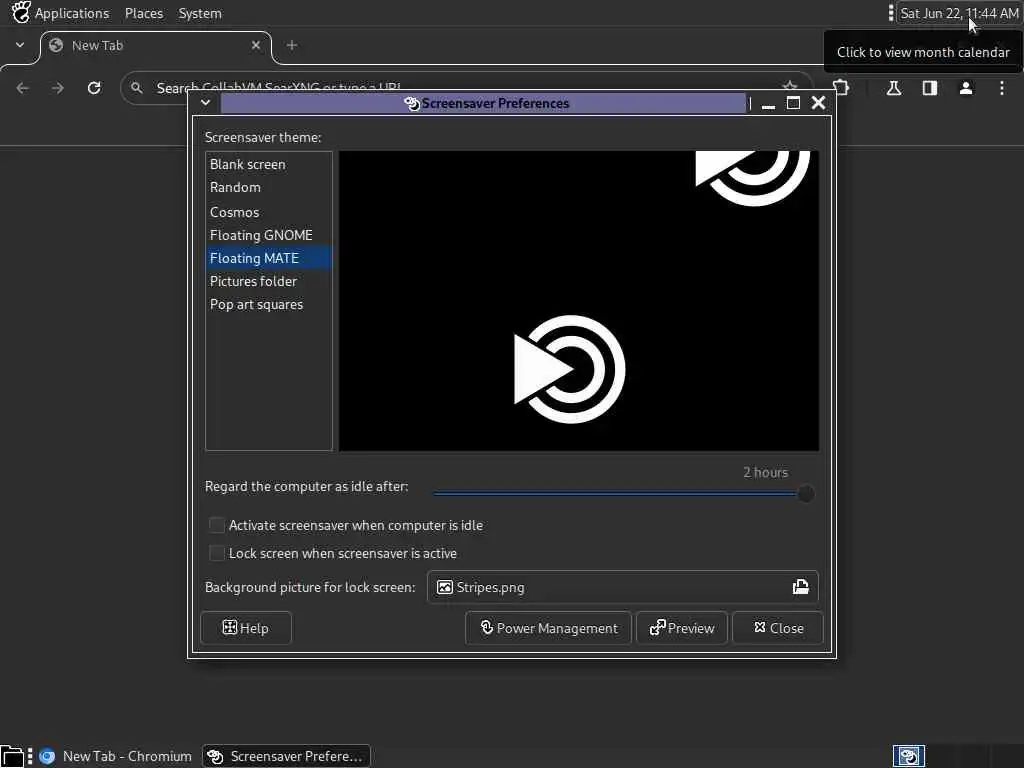The height and width of the screenshot is (768, 1024).
Task: Choose the Cosmos screensaver theme
Action: click(268, 212)
